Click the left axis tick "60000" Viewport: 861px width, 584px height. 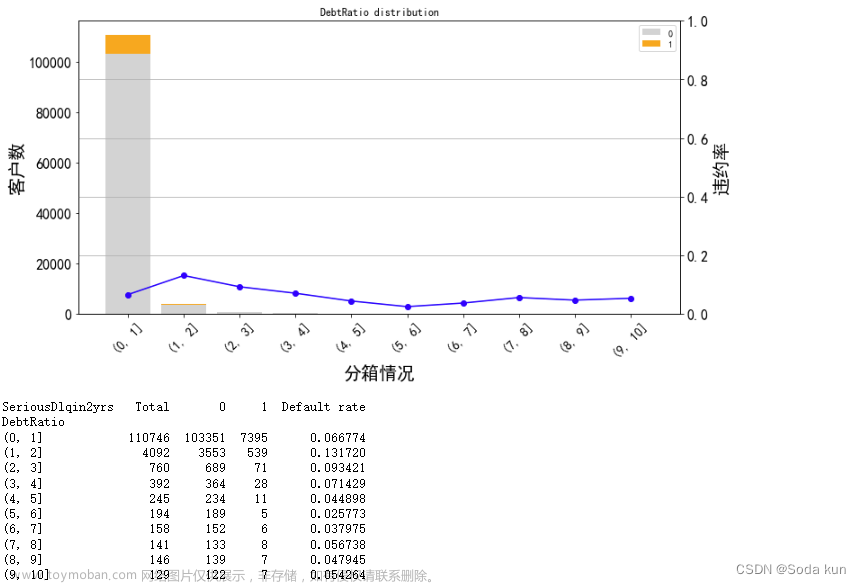click(53, 164)
